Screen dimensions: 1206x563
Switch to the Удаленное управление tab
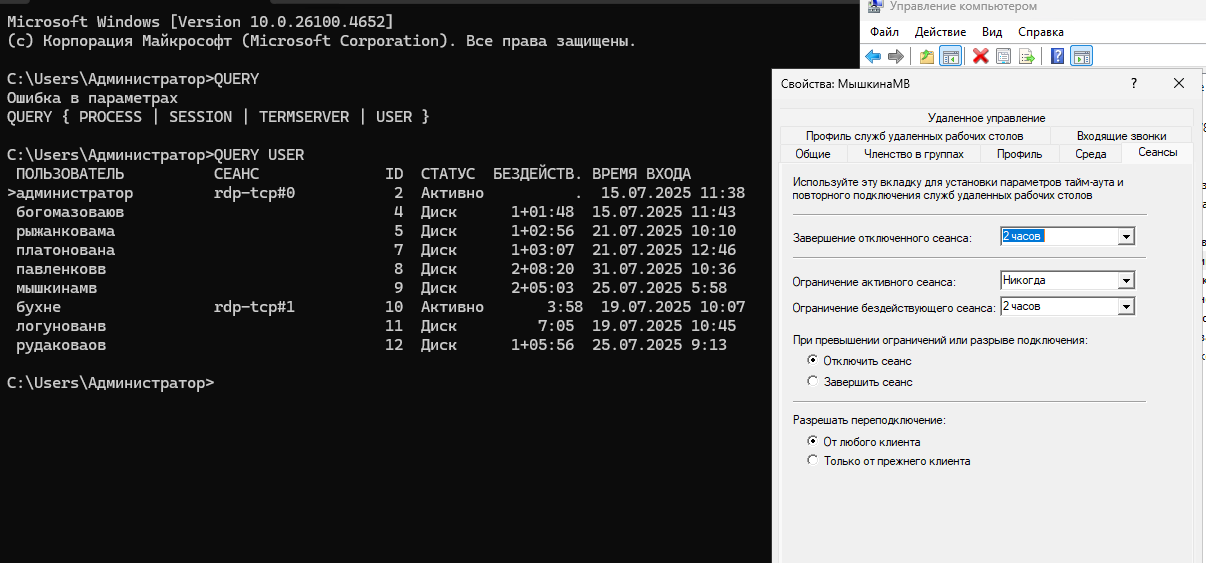(x=986, y=118)
